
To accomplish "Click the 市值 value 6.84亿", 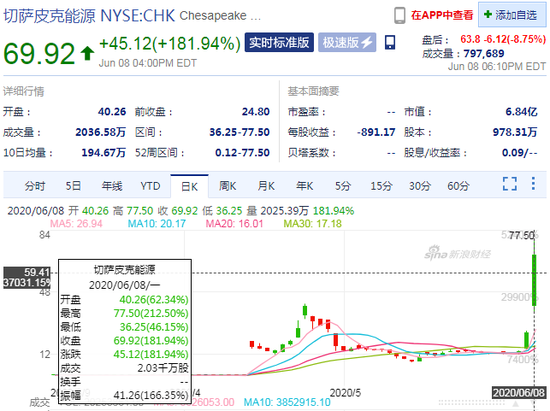I will [x=521, y=112].
